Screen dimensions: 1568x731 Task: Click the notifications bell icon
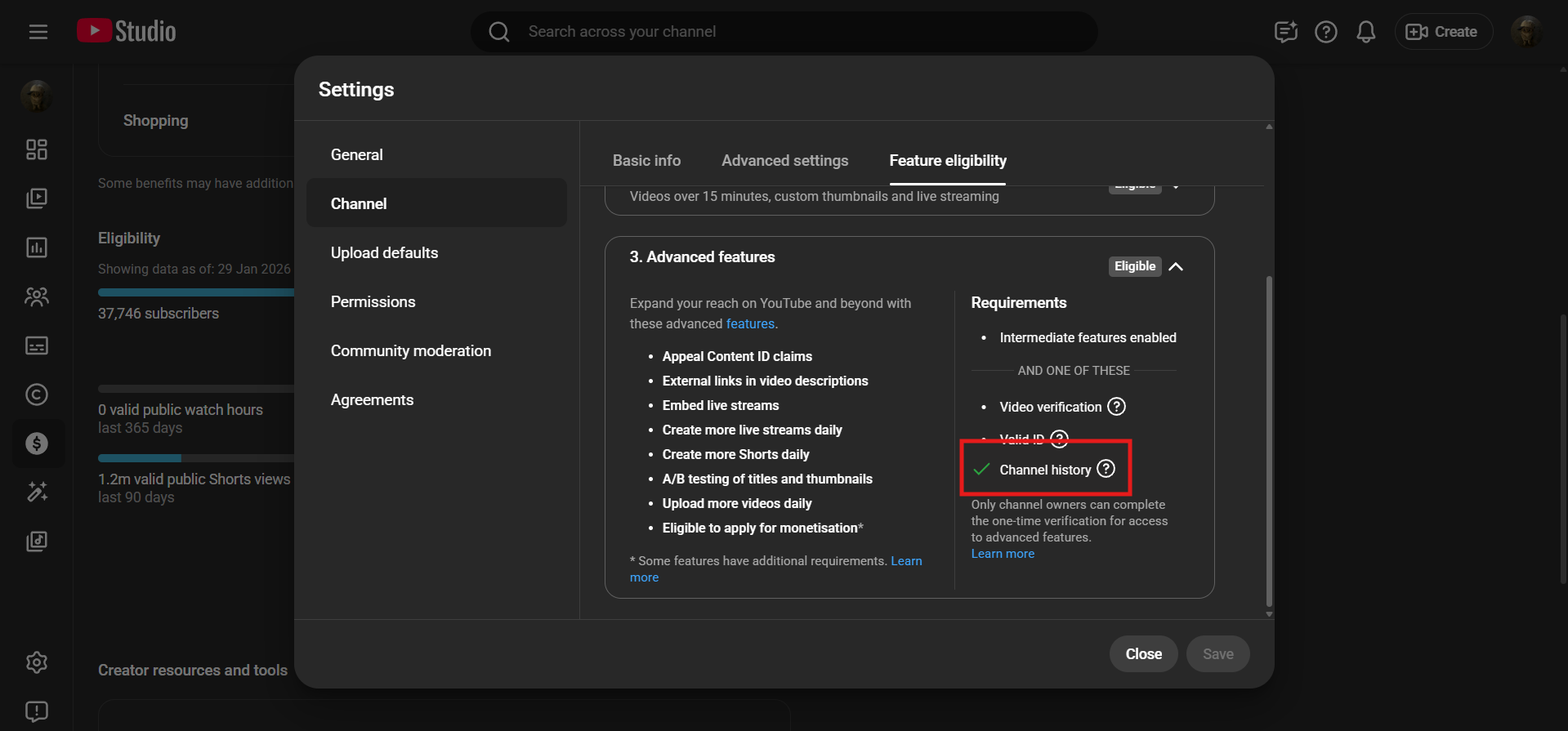1365,32
